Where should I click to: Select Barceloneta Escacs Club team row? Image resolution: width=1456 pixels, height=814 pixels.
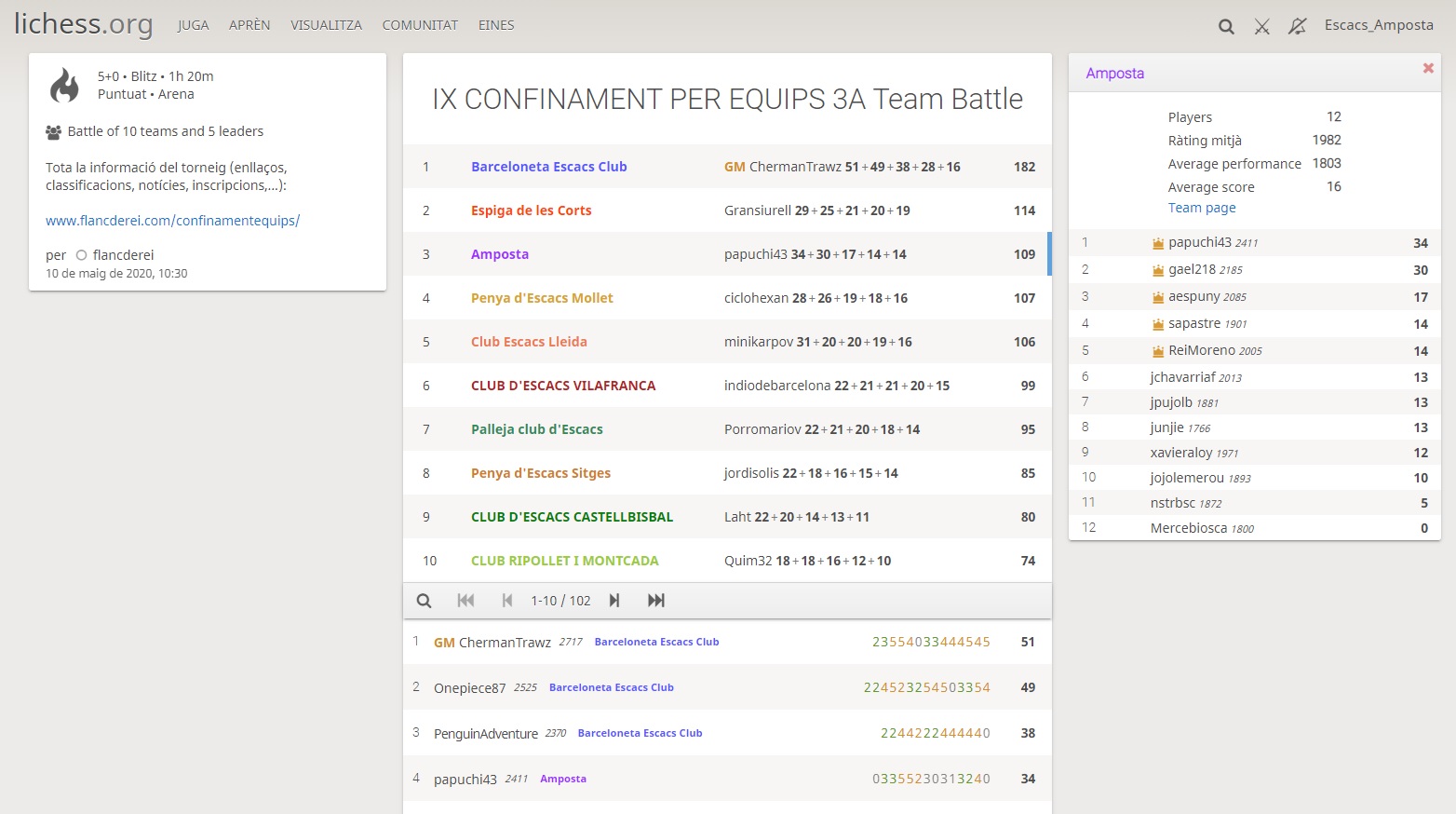tap(727, 167)
